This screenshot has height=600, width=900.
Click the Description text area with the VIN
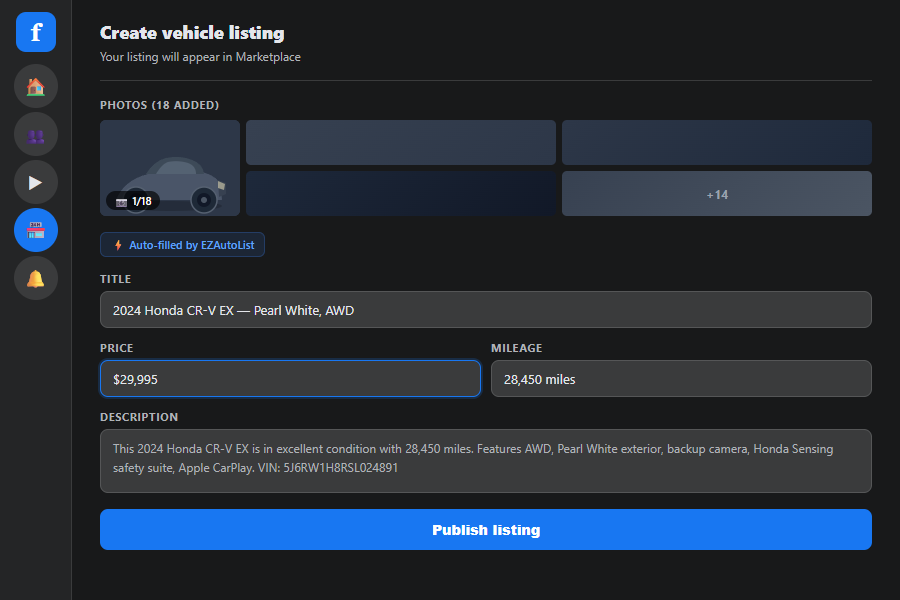click(x=485, y=460)
